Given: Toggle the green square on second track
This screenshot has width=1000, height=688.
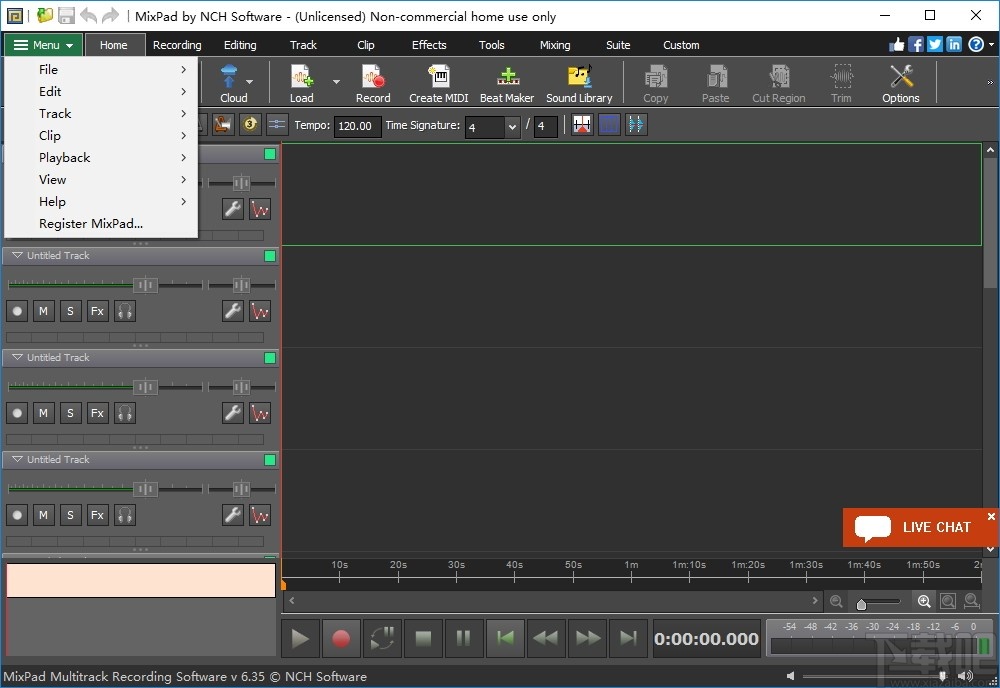Looking at the screenshot, I should [269, 256].
